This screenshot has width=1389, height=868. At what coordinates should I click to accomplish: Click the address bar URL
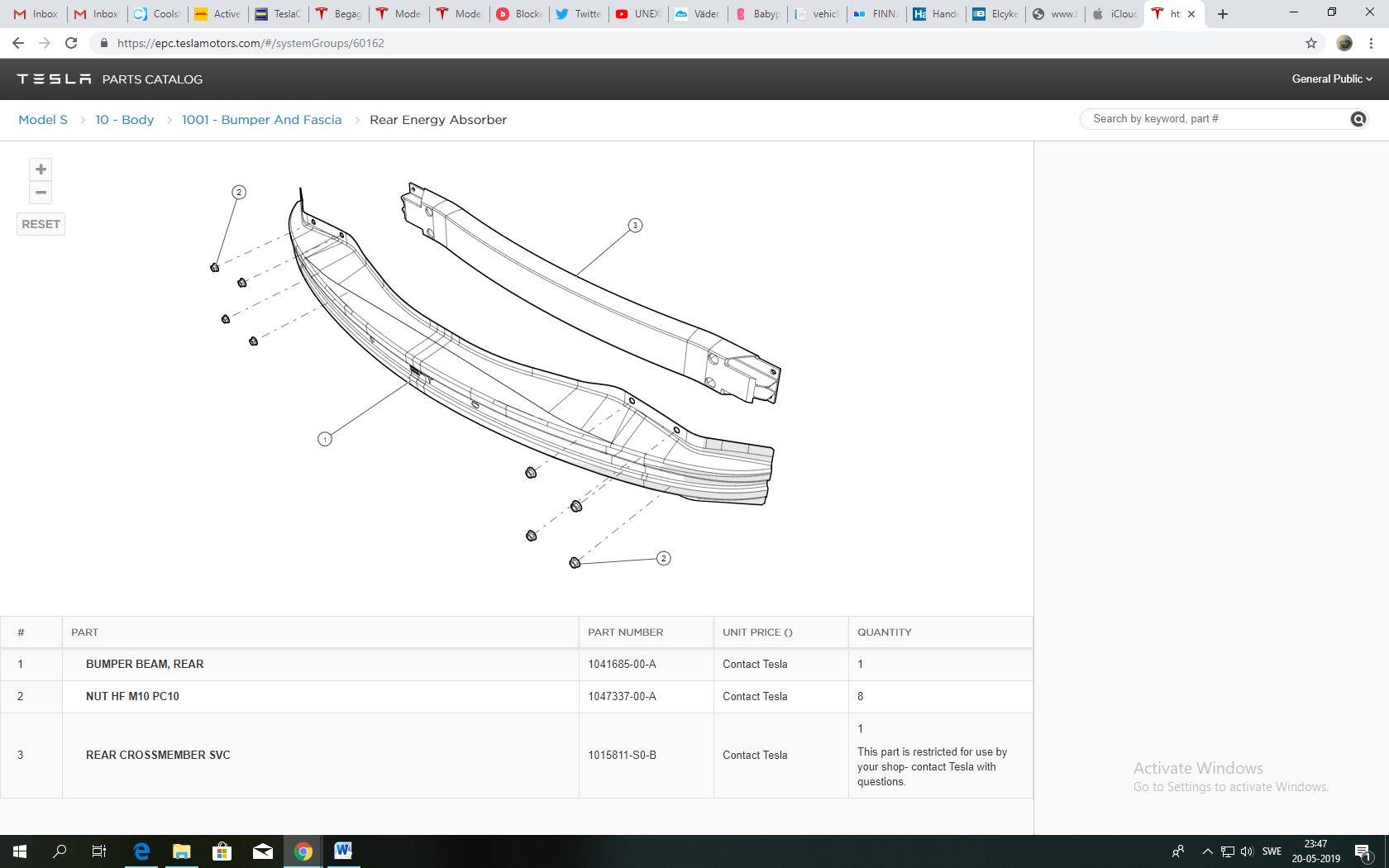(251, 43)
